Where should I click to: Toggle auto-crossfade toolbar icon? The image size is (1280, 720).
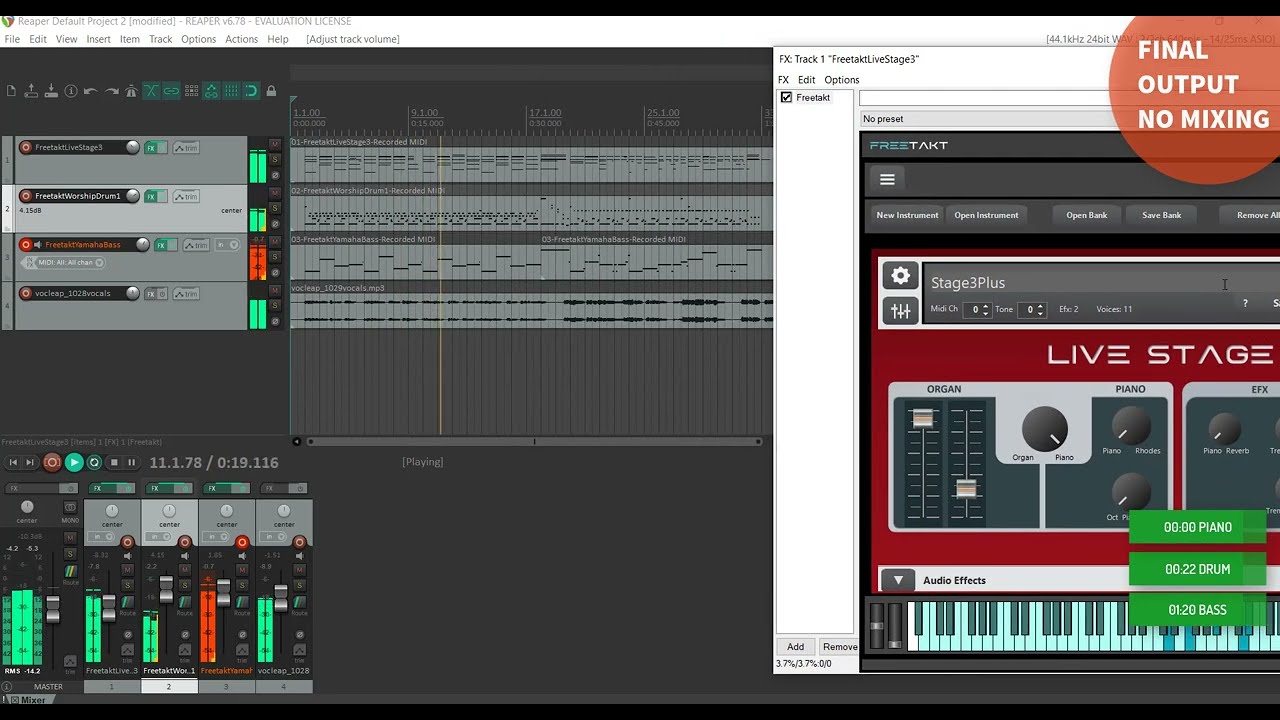pyautogui.click(x=151, y=91)
